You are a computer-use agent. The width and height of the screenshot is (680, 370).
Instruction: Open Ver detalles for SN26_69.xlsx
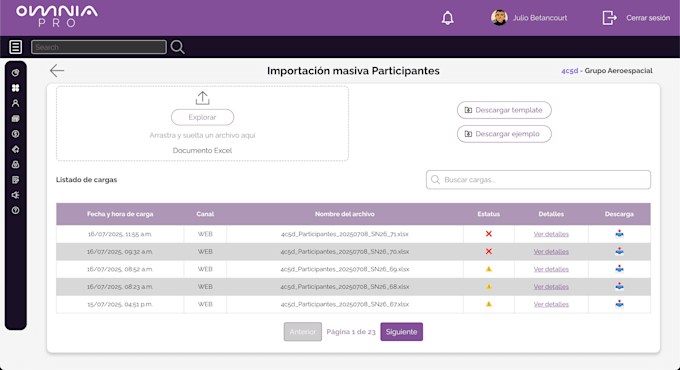[x=551, y=269]
